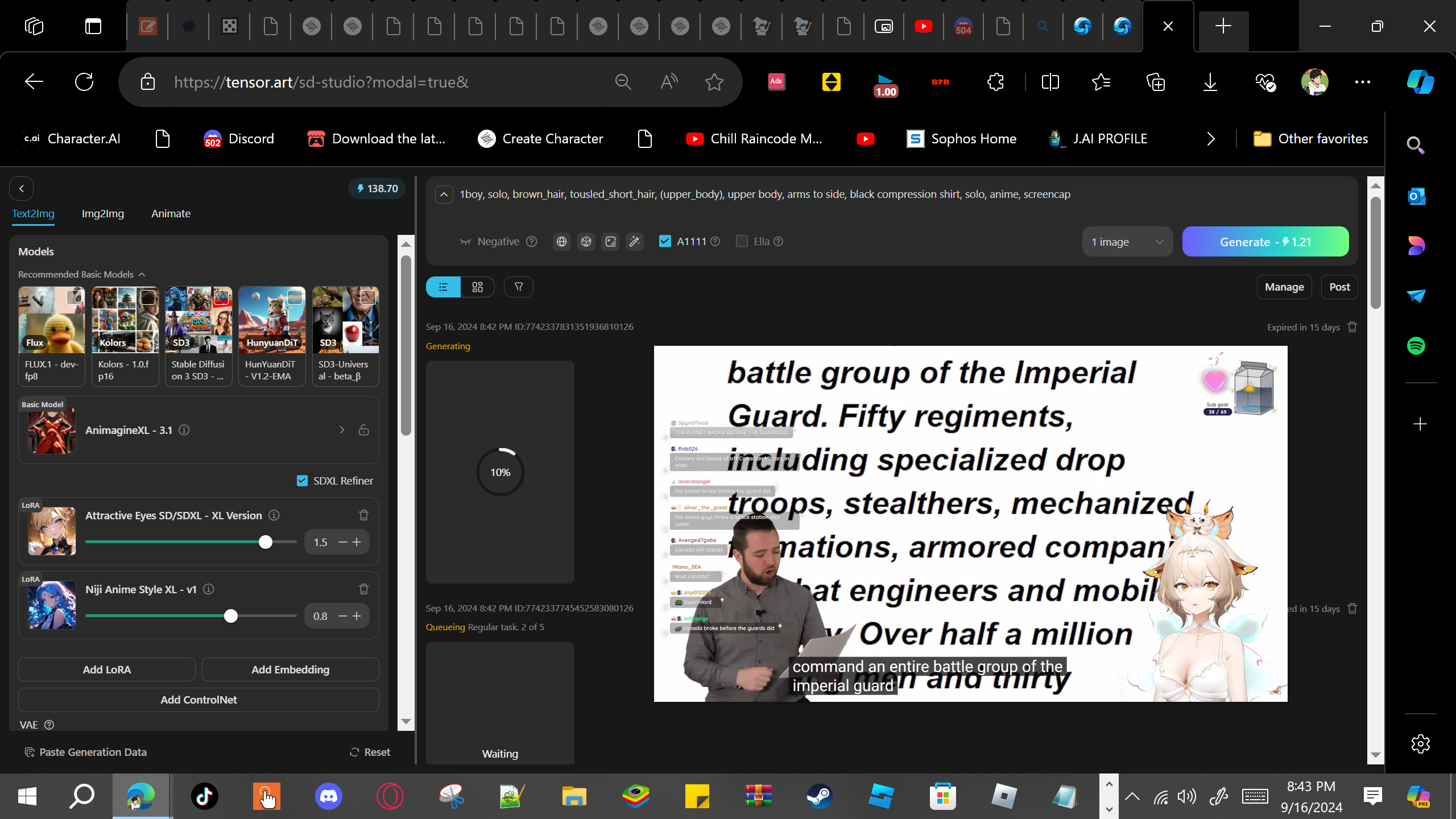Add this page to favorites star
Viewport: 1456px width, 819px height.
[x=714, y=82]
